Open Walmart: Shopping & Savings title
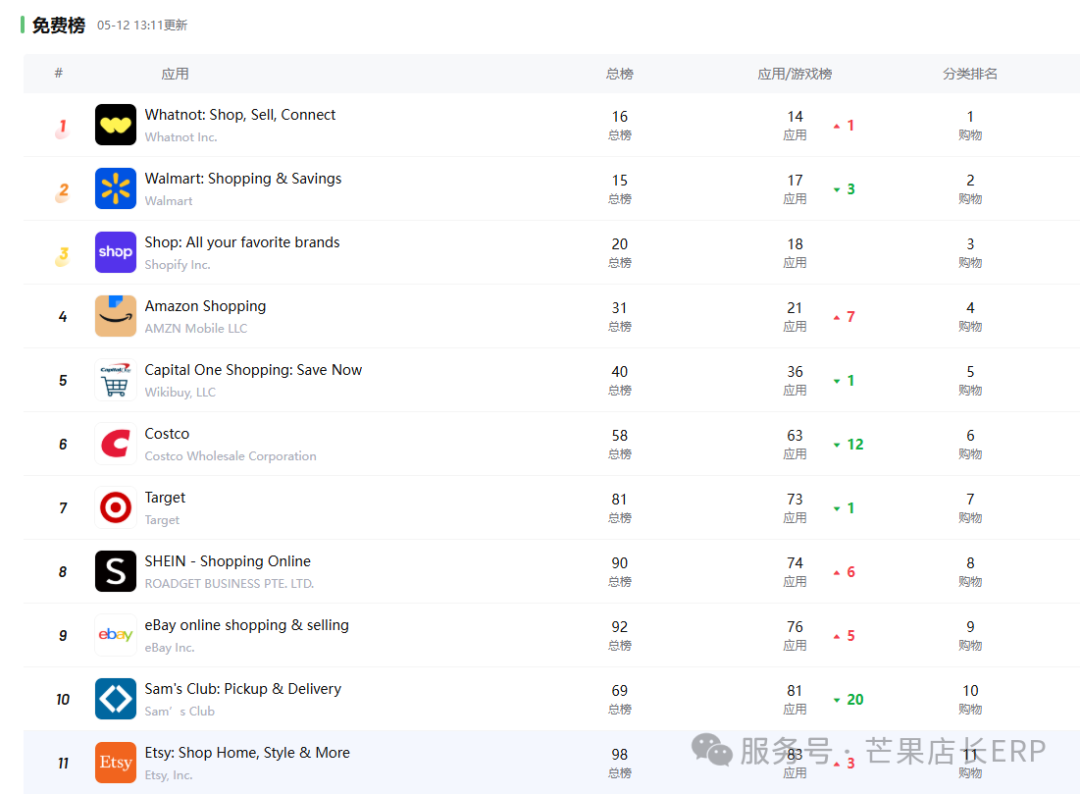The width and height of the screenshot is (1080, 794). [242, 179]
